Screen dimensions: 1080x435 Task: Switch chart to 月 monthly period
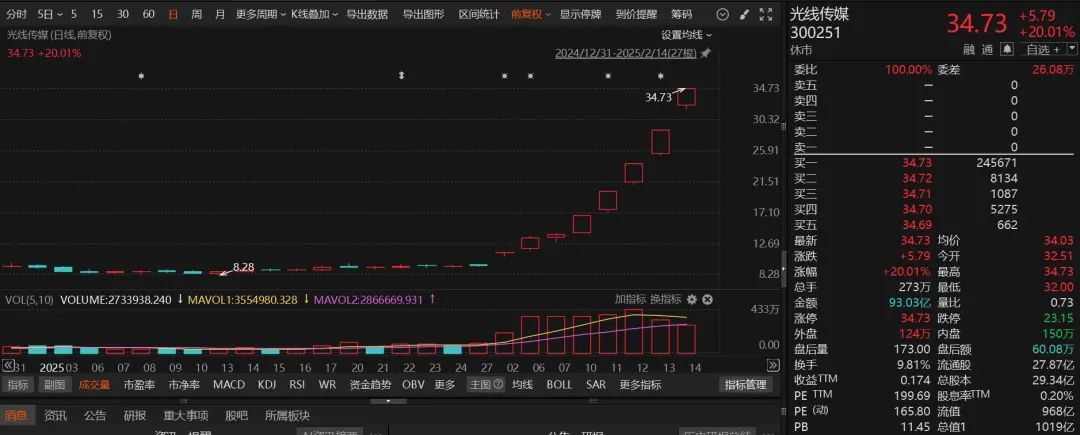[x=220, y=14]
